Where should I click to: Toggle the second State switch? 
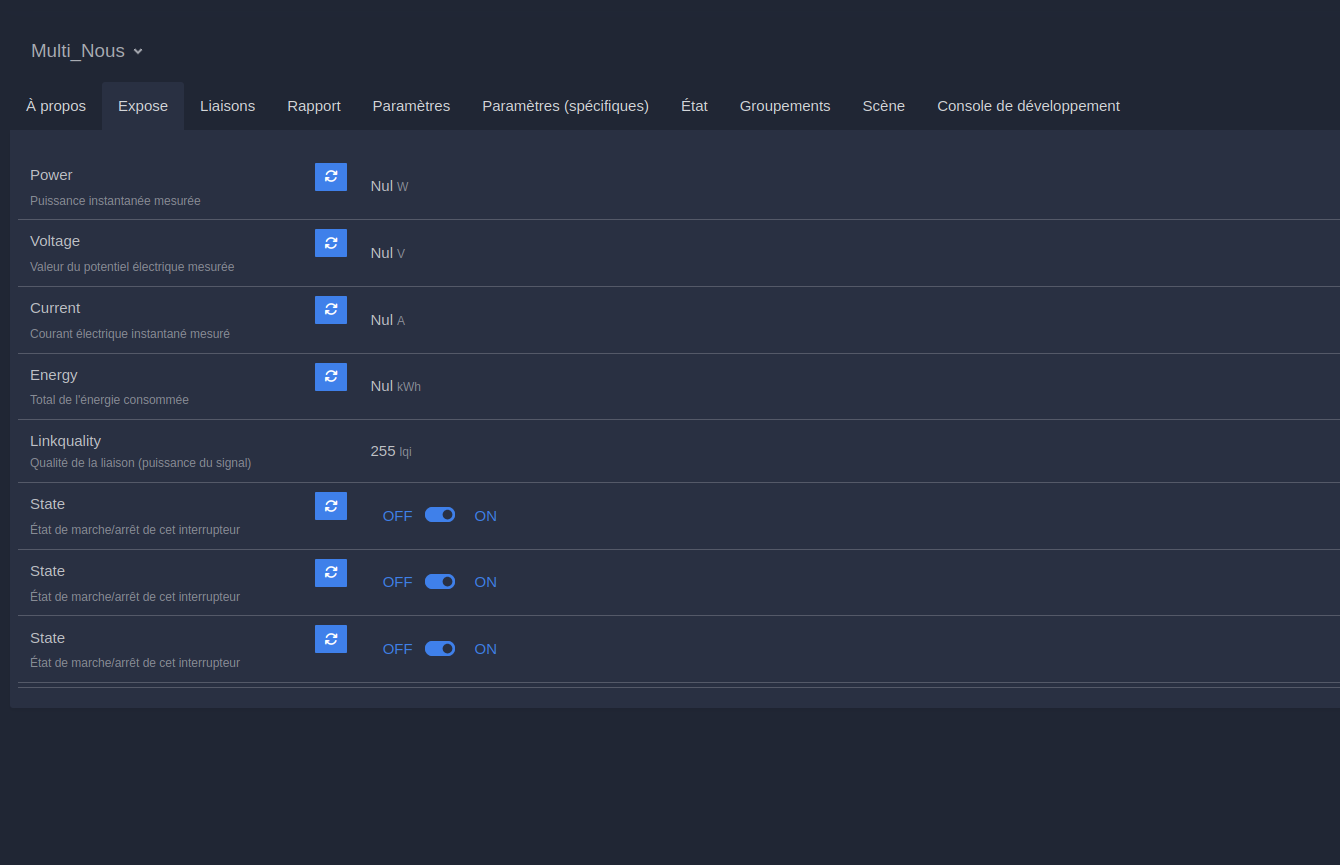pos(440,582)
